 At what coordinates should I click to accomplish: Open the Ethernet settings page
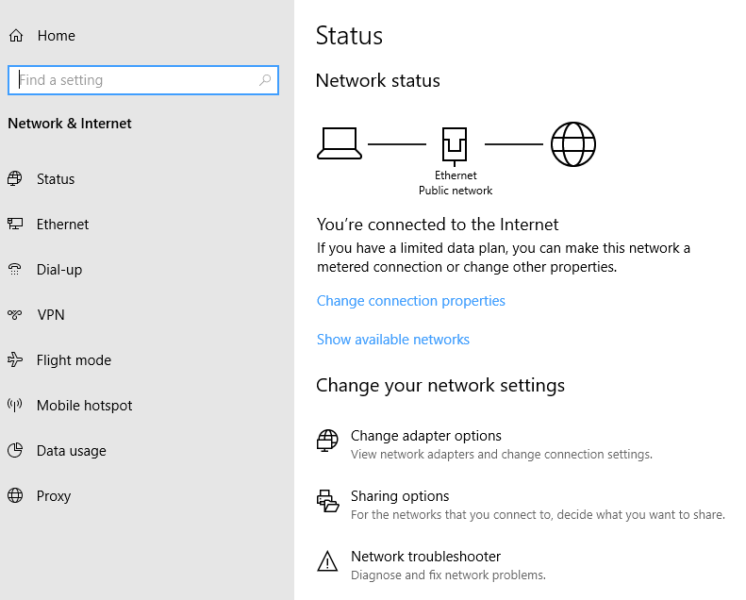[62, 224]
